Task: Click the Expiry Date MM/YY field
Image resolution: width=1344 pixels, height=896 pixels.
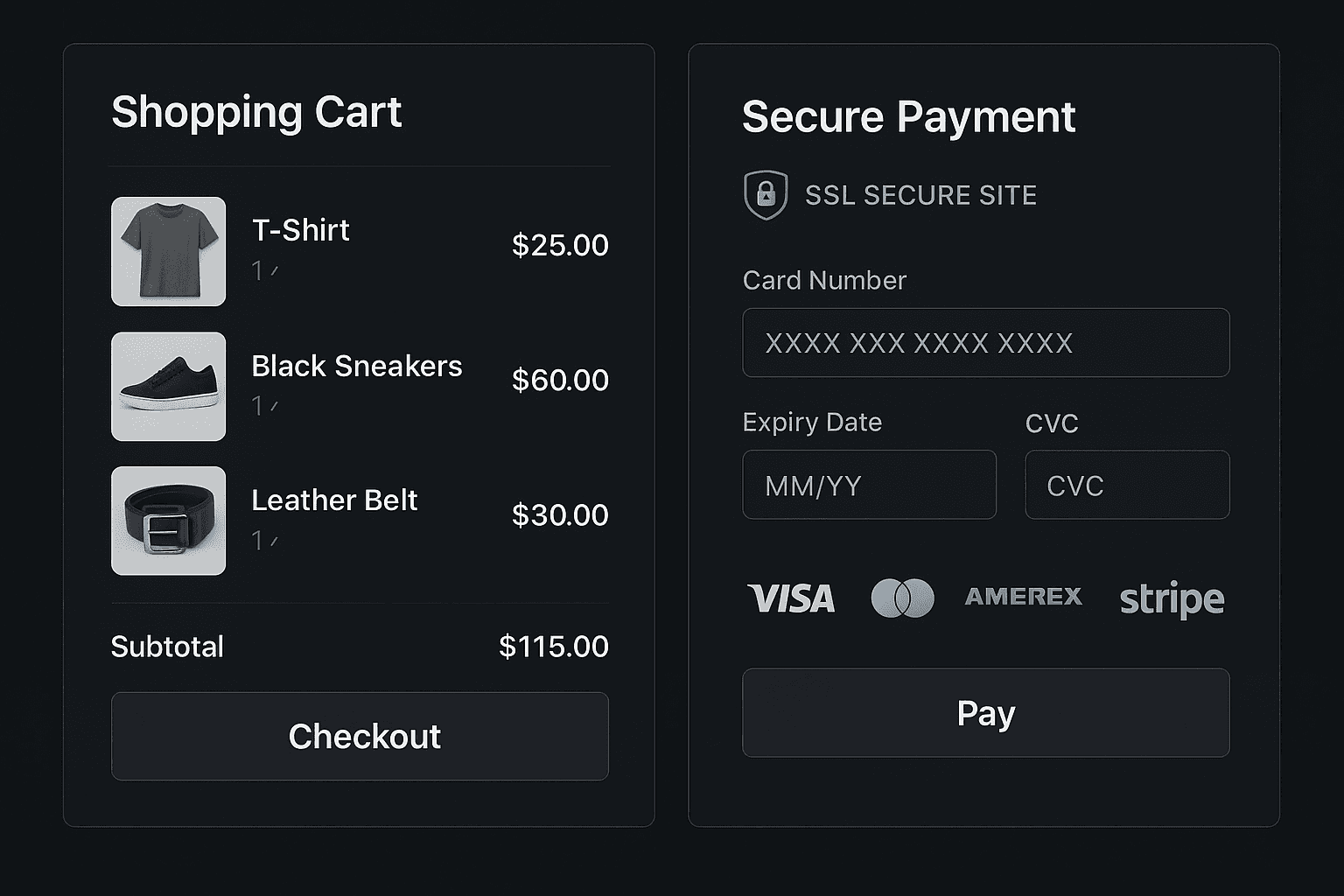Action: (x=869, y=485)
